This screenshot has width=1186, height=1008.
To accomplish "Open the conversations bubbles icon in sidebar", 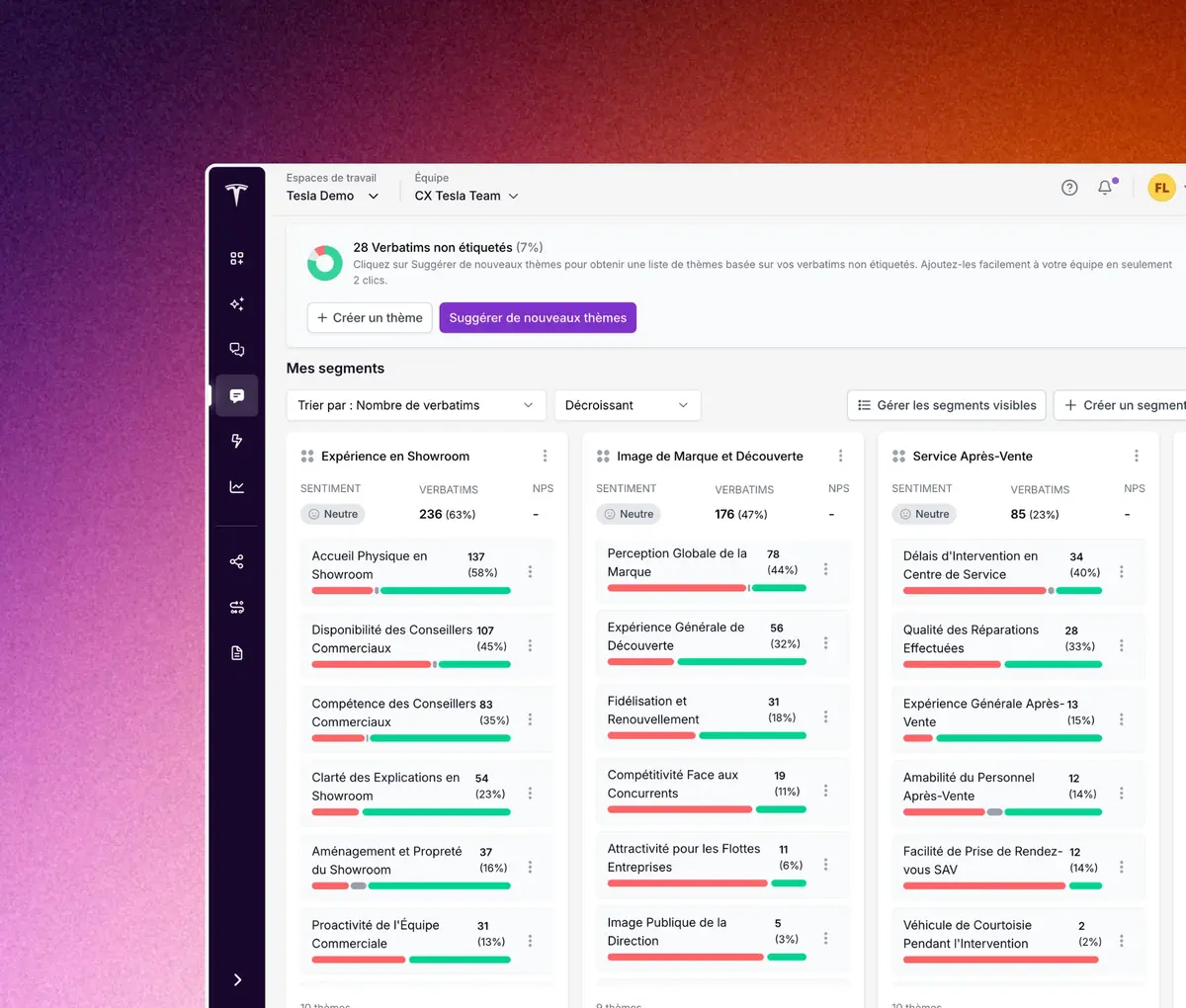I will click(x=236, y=350).
